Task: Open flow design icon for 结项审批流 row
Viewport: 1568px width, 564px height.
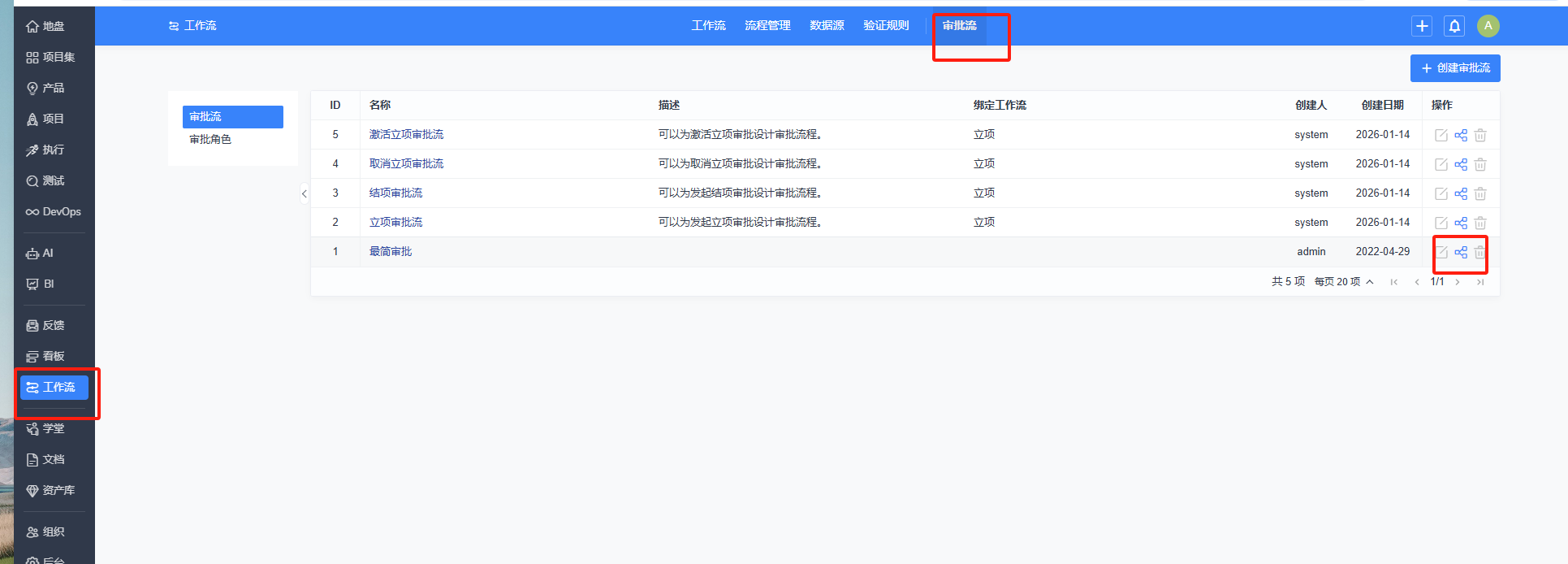Action: coord(1461,193)
